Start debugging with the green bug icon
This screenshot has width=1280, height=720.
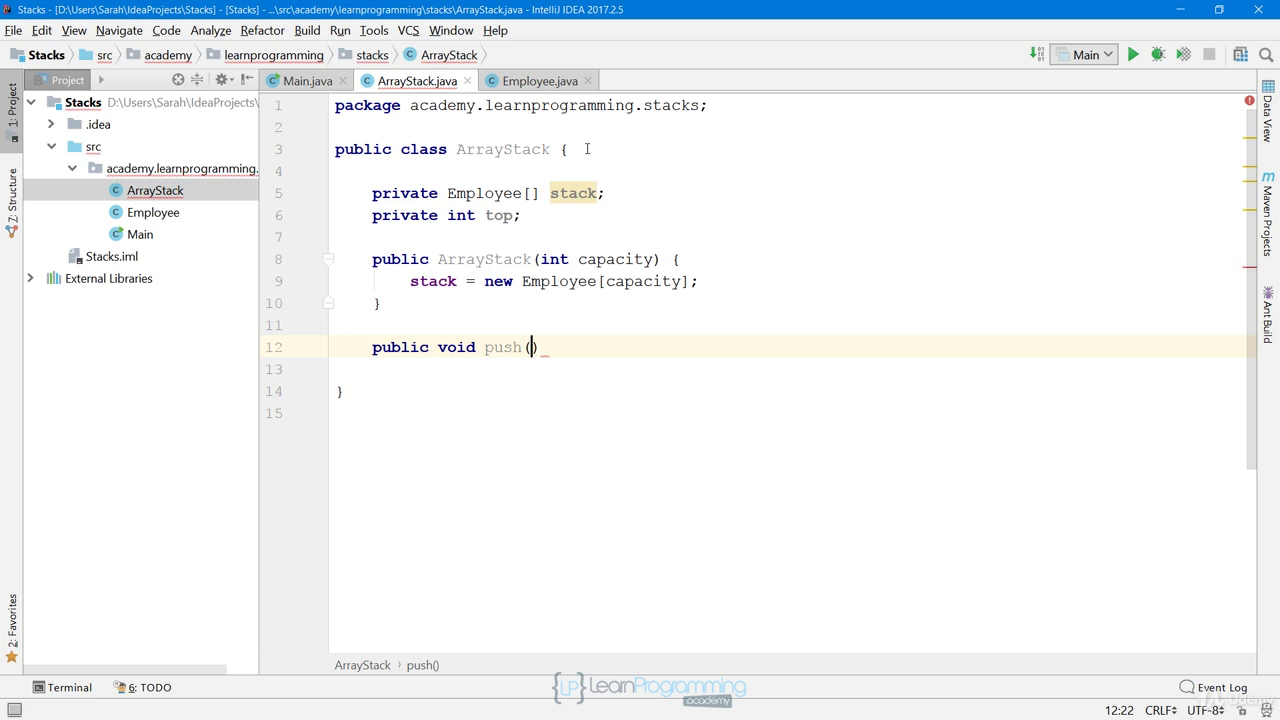point(1158,55)
